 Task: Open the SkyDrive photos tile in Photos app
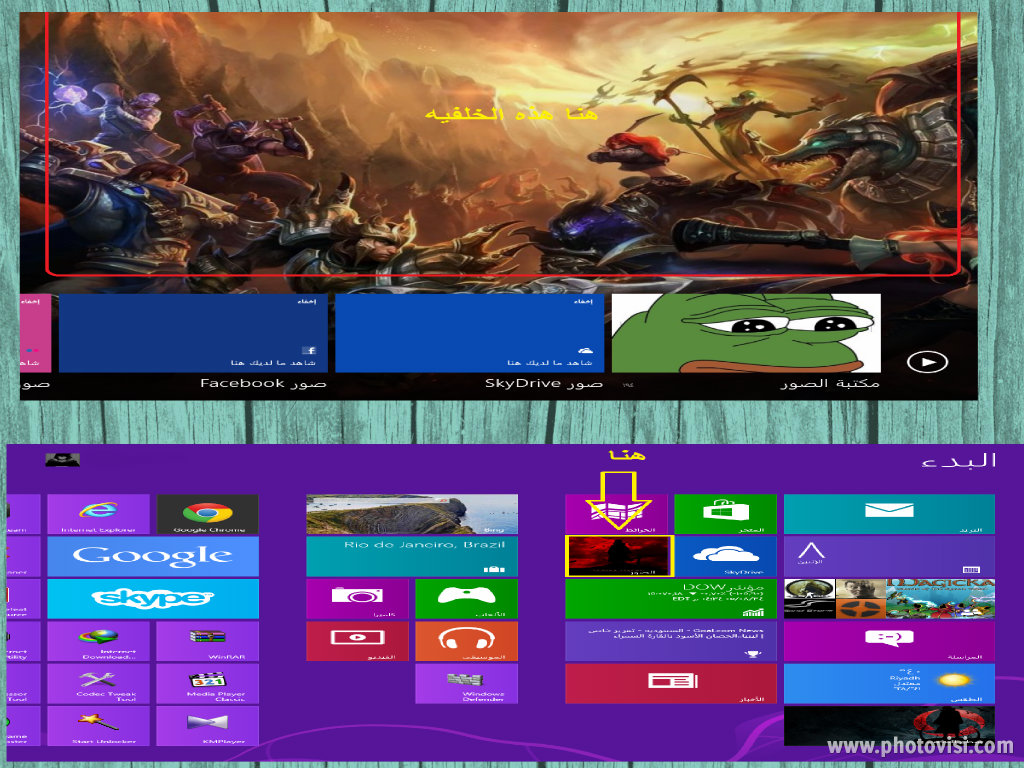[470, 333]
